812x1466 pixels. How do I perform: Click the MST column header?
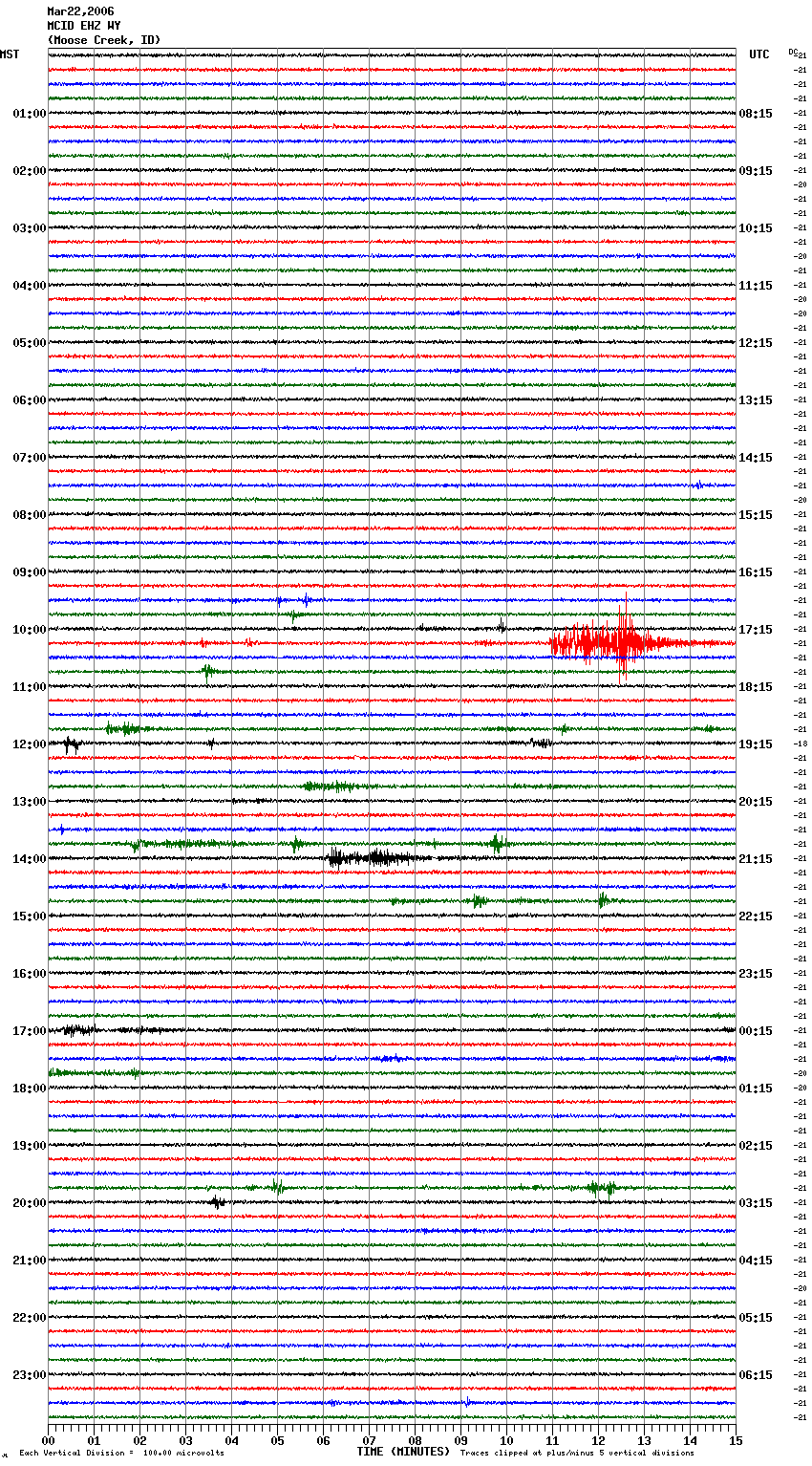10,54
